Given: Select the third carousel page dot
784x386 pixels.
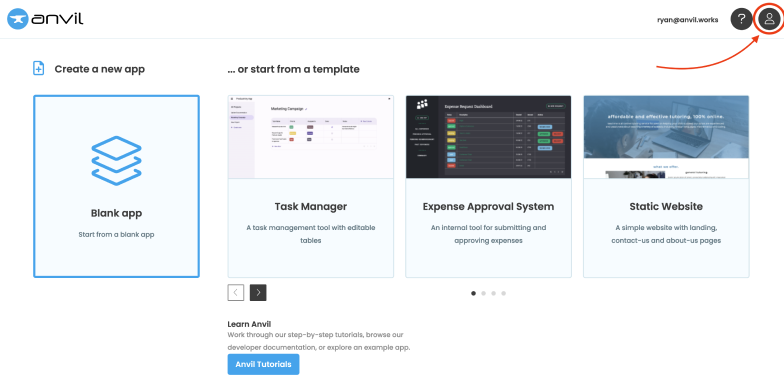Looking at the screenshot, I should (x=494, y=294).
